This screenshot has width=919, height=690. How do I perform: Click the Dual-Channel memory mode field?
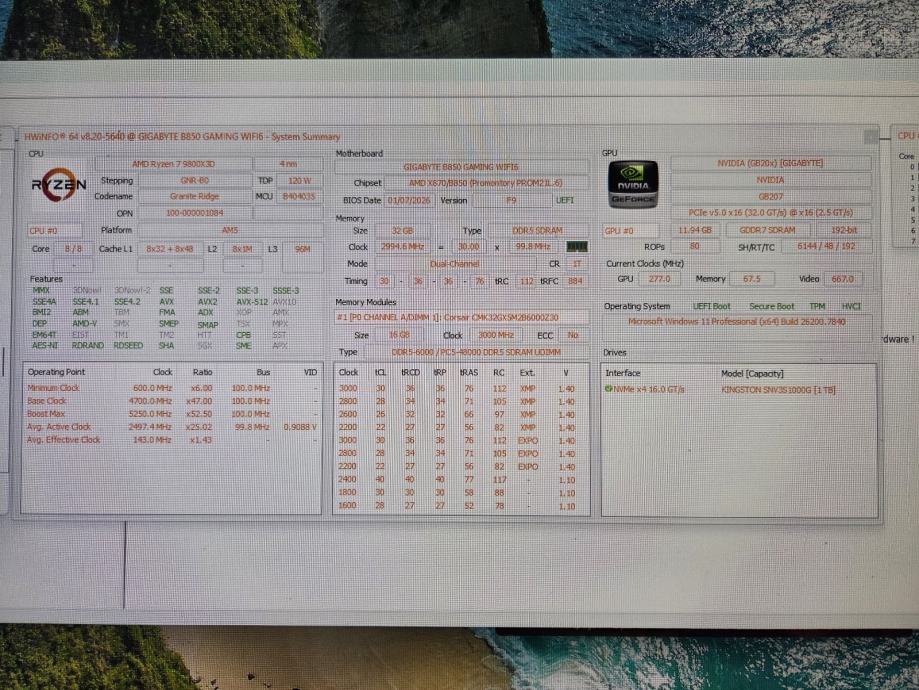(455, 264)
